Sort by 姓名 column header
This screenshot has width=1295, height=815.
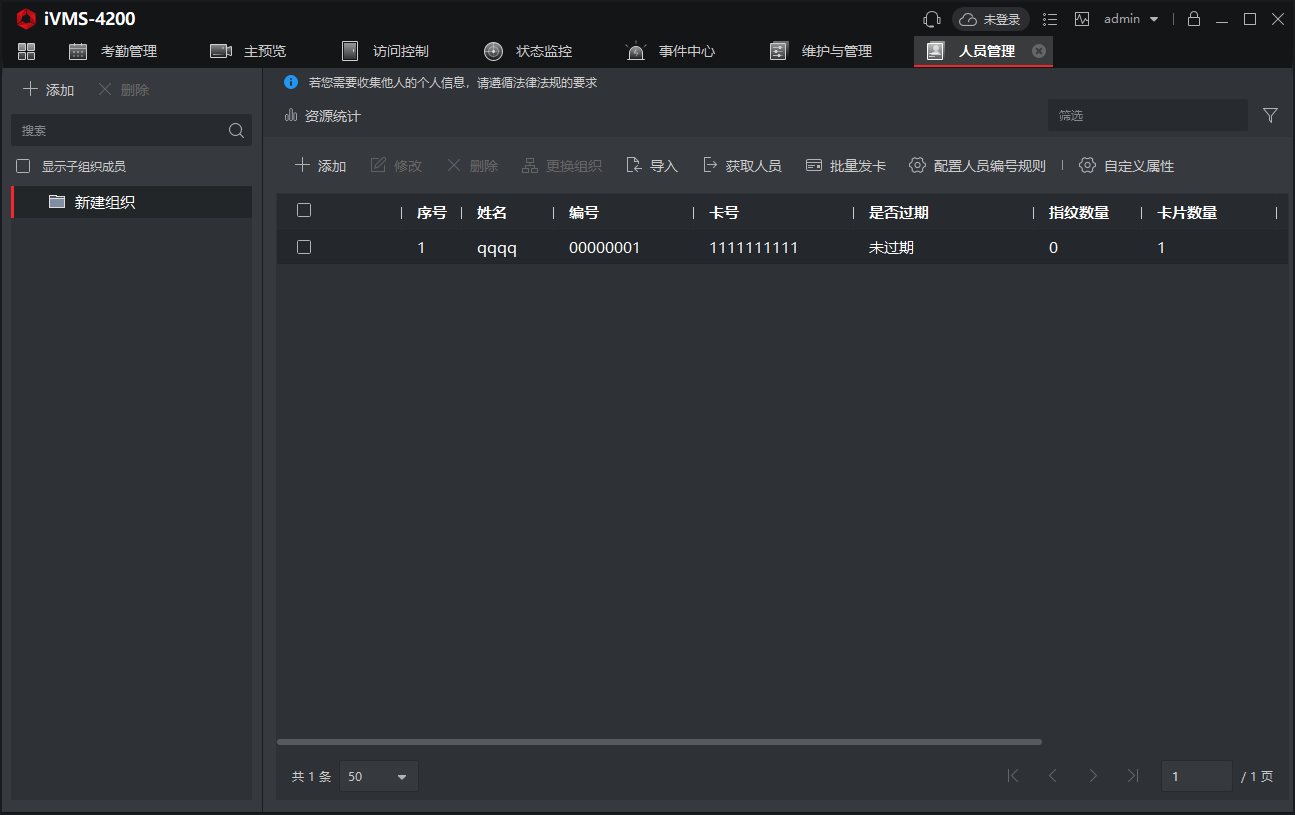point(492,213)
